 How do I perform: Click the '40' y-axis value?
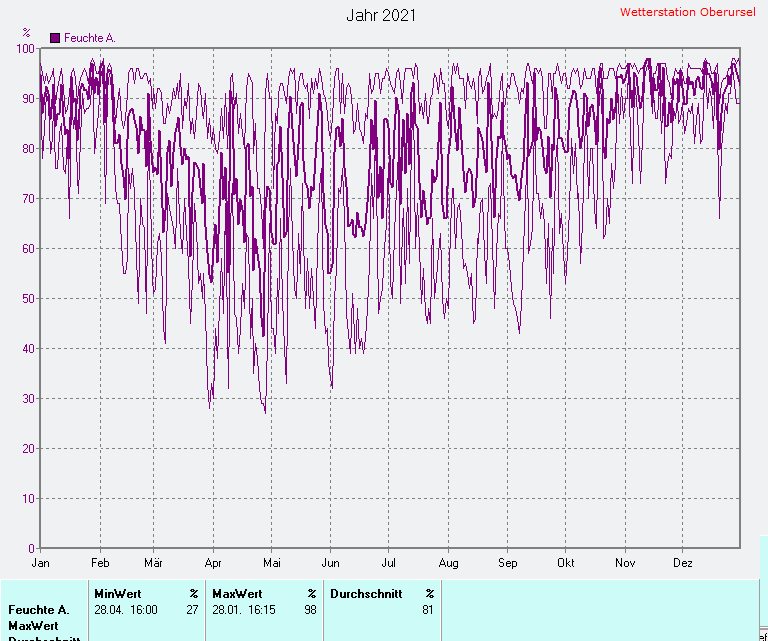[x=28, y=349]
